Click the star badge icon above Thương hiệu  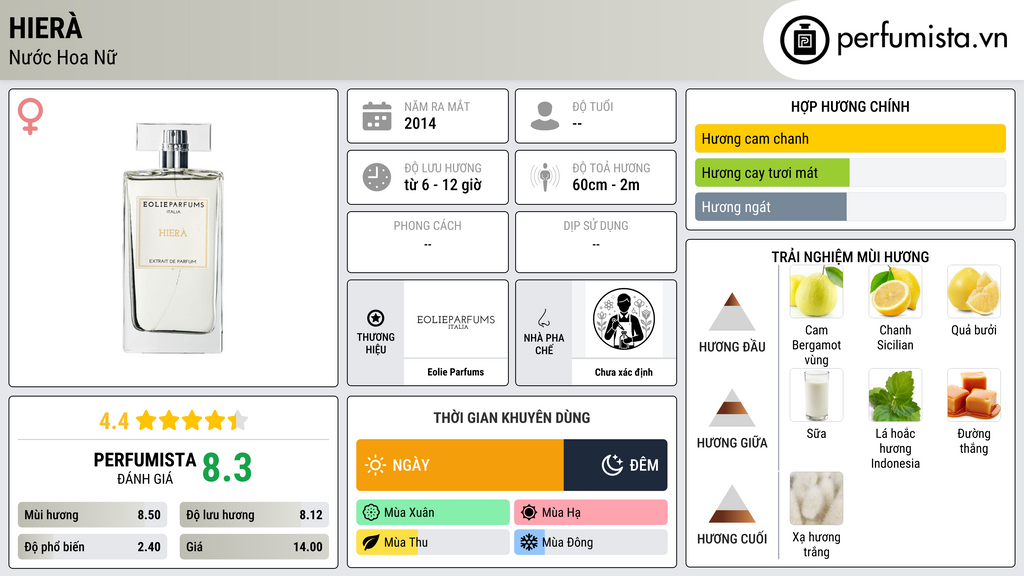point(376,318)
